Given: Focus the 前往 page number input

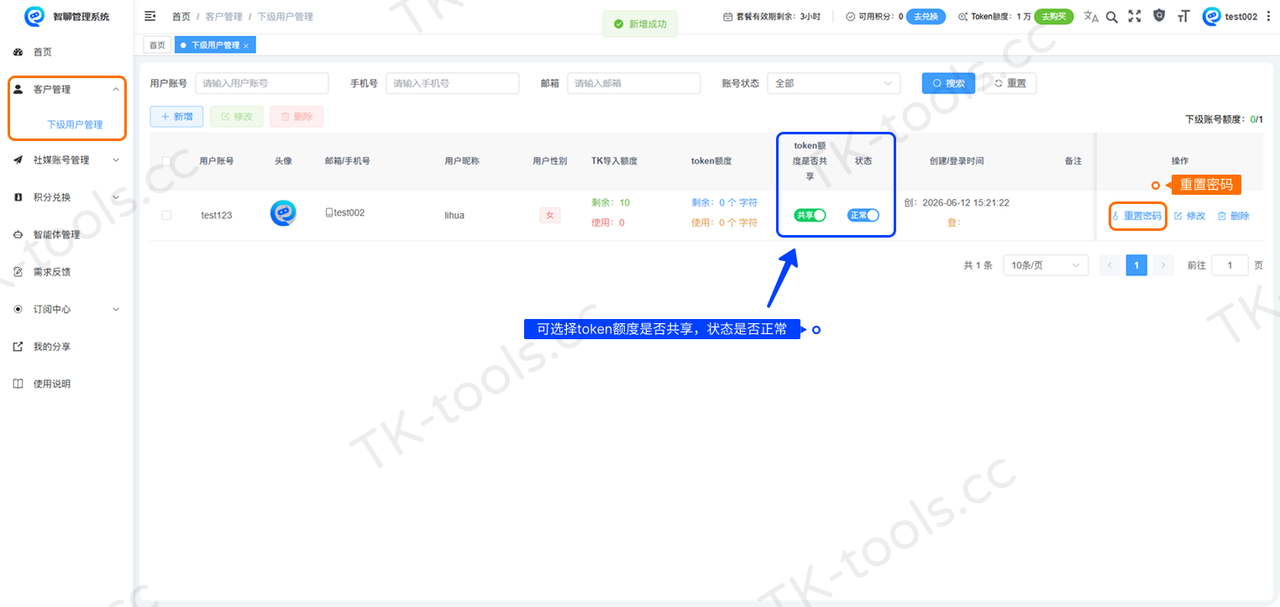Looking at the screenshot, I should [1230, 265].
